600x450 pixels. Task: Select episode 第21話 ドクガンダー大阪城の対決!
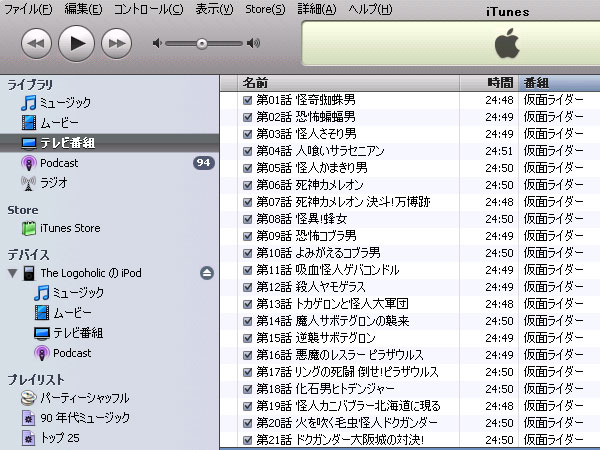[x=340, y=440]
